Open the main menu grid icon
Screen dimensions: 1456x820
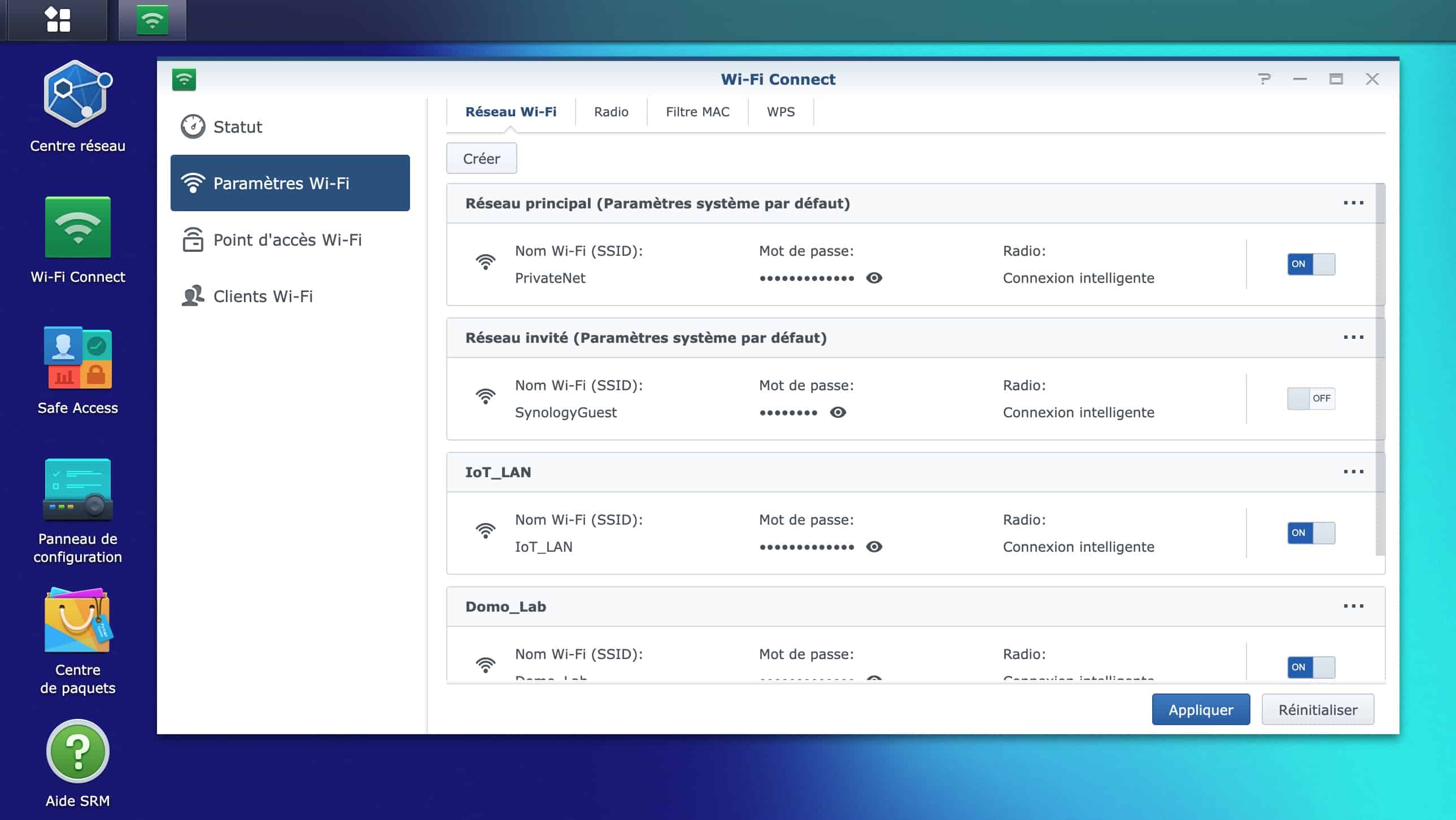click(58, 19)
